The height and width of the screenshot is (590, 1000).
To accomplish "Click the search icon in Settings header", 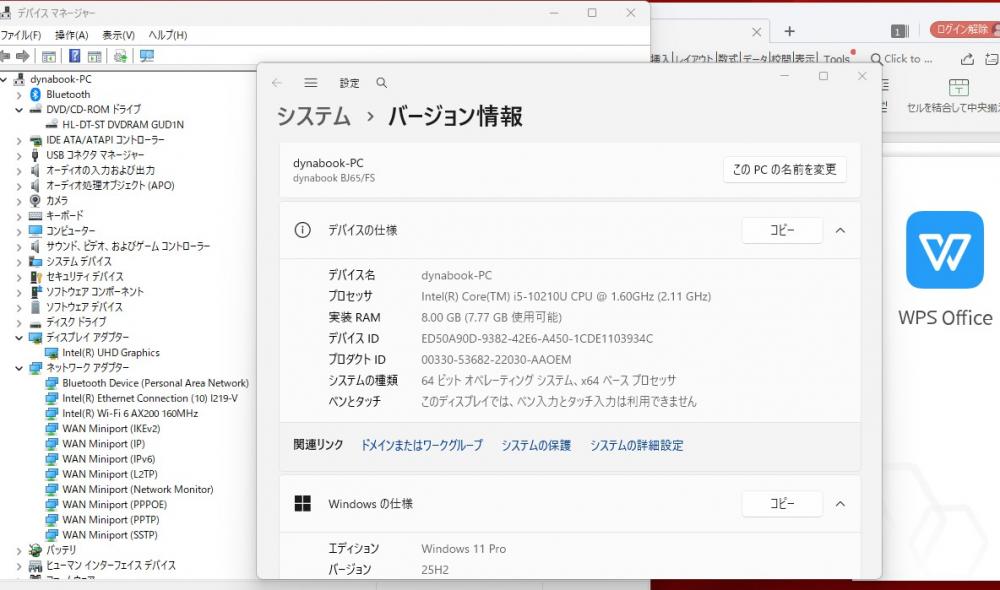I will pos(381,83).
